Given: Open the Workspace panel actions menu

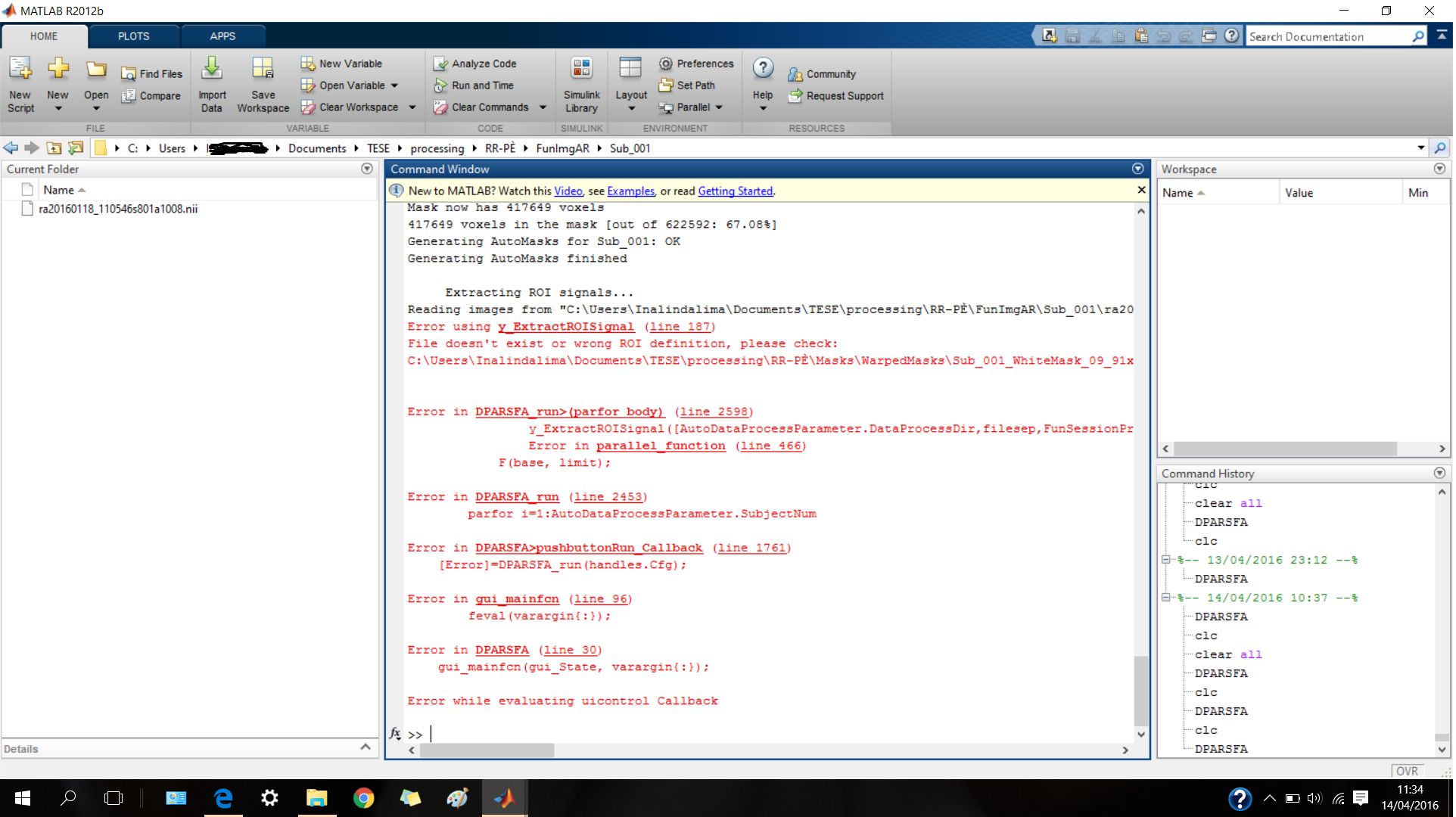Looking at the screenshot, I should pyautogui.click(x=1439, y=169).
